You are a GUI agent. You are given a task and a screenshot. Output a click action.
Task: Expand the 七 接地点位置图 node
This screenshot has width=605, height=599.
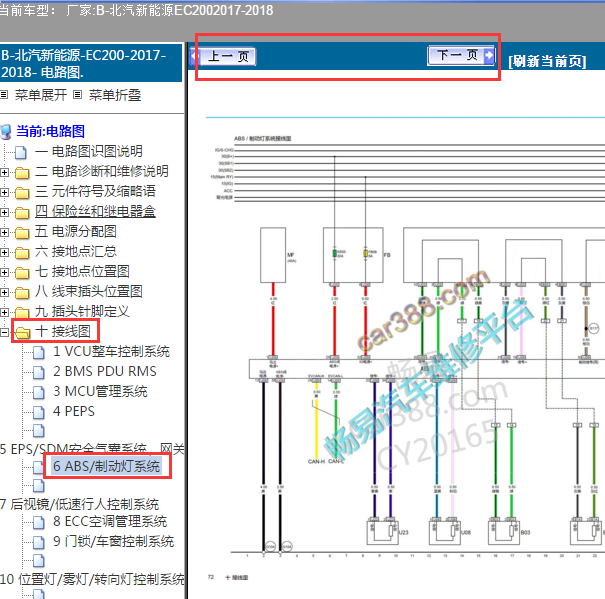[x=4, y=272]
